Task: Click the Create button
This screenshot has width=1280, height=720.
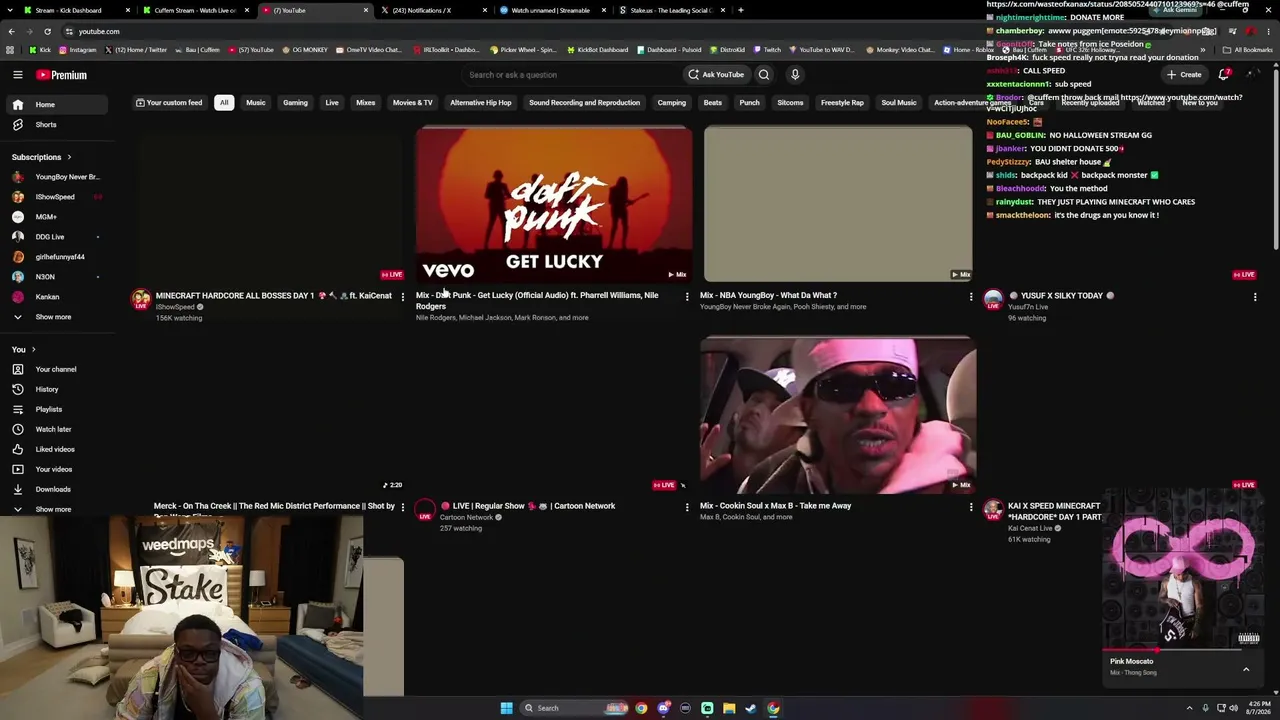Action: 1184,75
